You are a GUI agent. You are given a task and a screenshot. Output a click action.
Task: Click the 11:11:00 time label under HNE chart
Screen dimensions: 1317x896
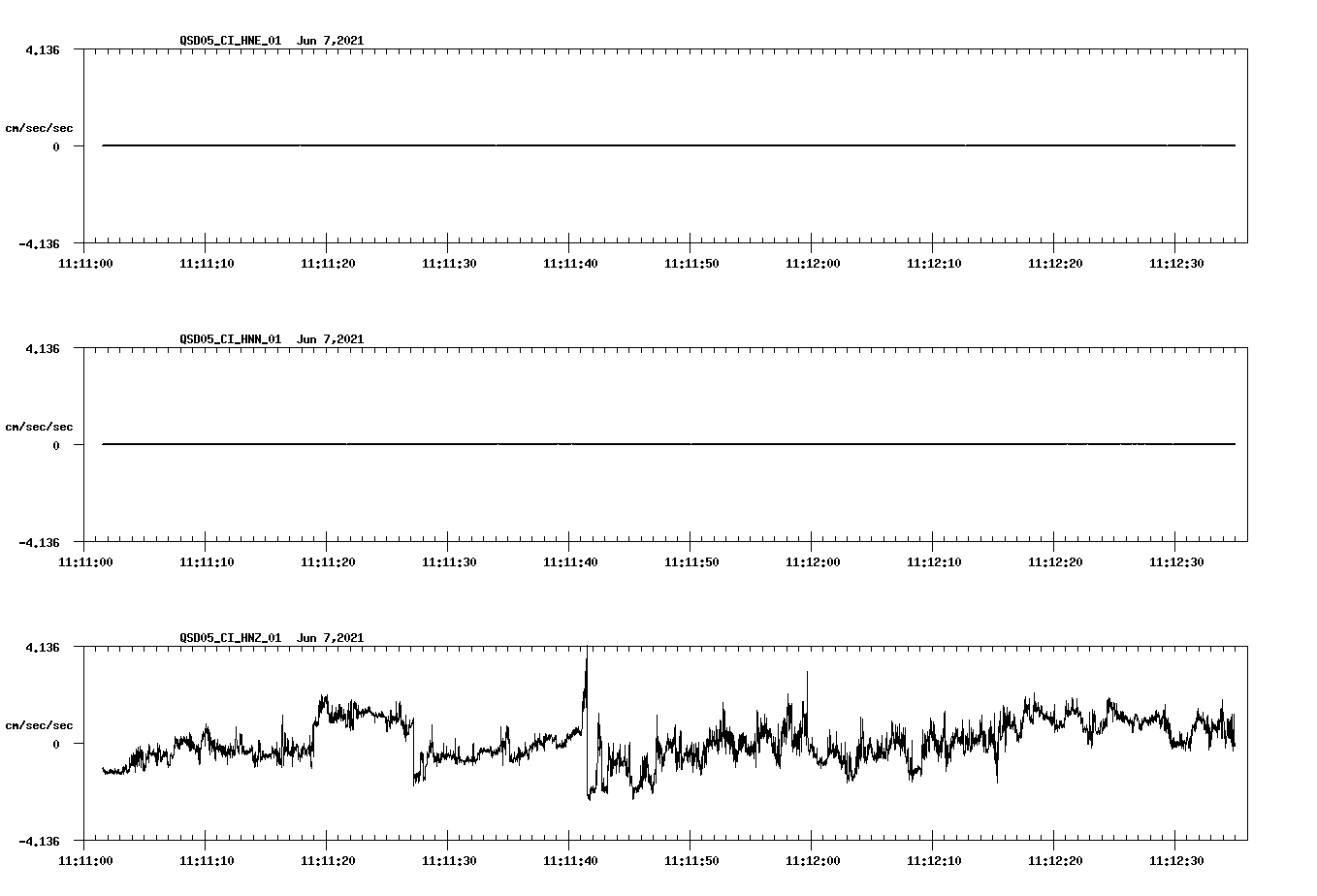coord(85,264)
